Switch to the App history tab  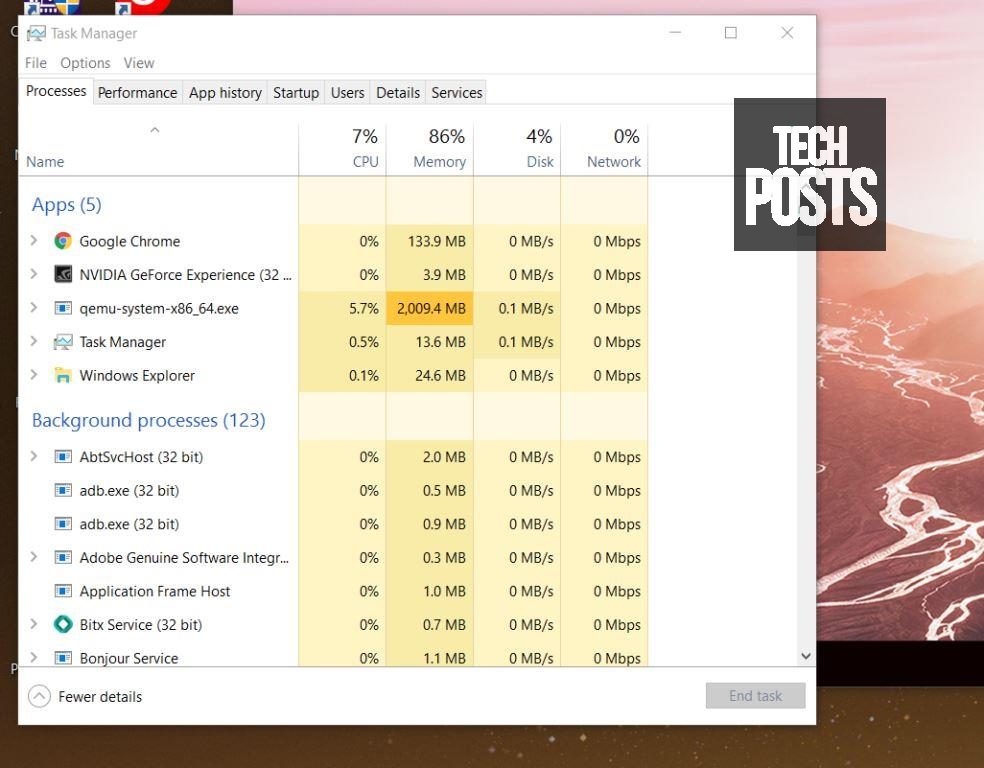(x=225, y=93)
